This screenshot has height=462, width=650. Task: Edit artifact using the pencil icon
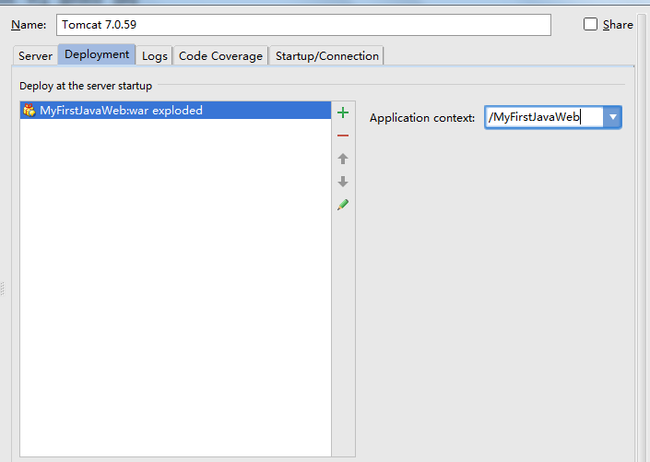pyautogui.click(x=343, y=204)
